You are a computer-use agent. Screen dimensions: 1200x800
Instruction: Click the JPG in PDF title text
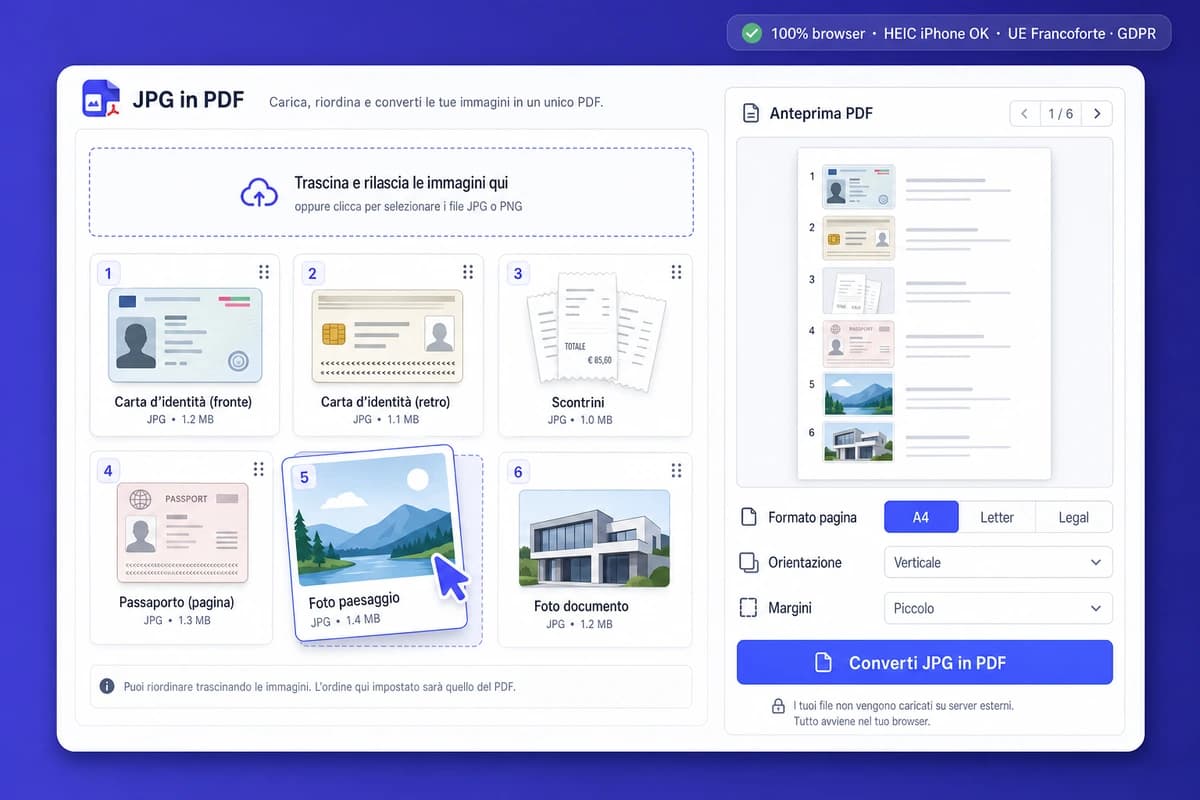point(187,101)
